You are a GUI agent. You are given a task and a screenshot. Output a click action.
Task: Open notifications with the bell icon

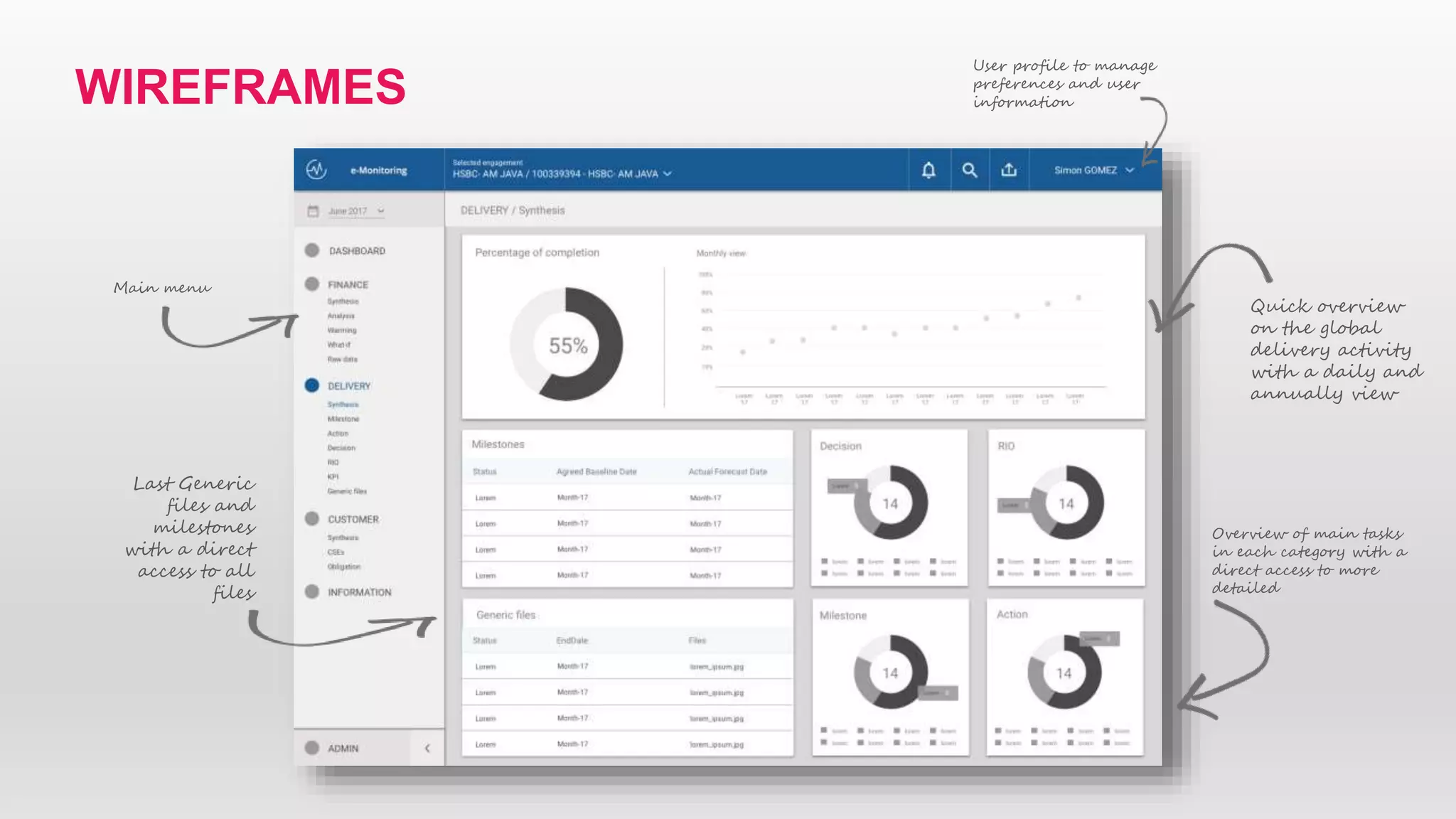(x=928, y=170)
